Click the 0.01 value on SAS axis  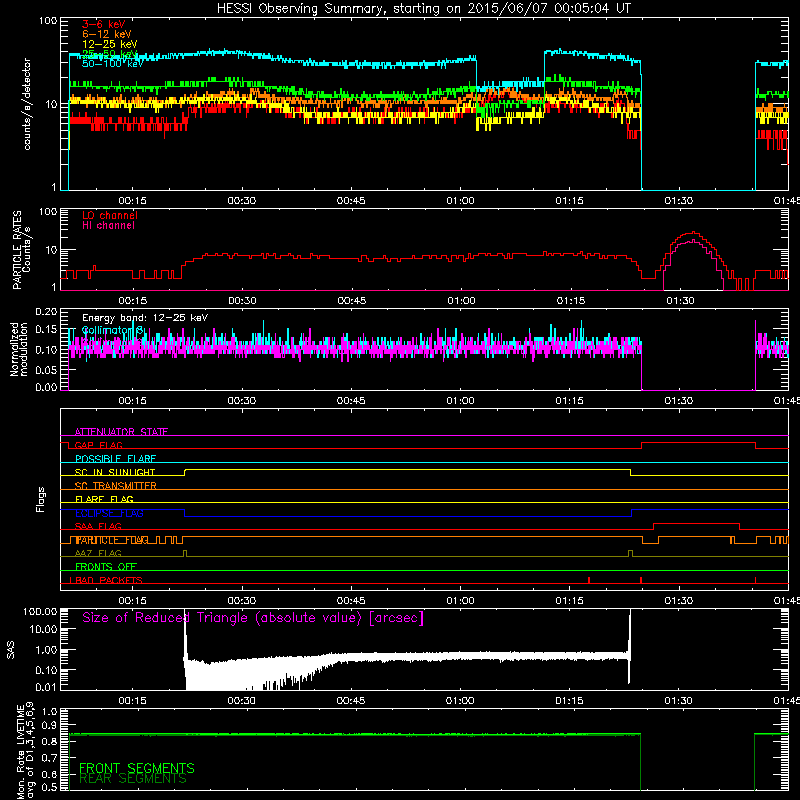pos(46,687)
